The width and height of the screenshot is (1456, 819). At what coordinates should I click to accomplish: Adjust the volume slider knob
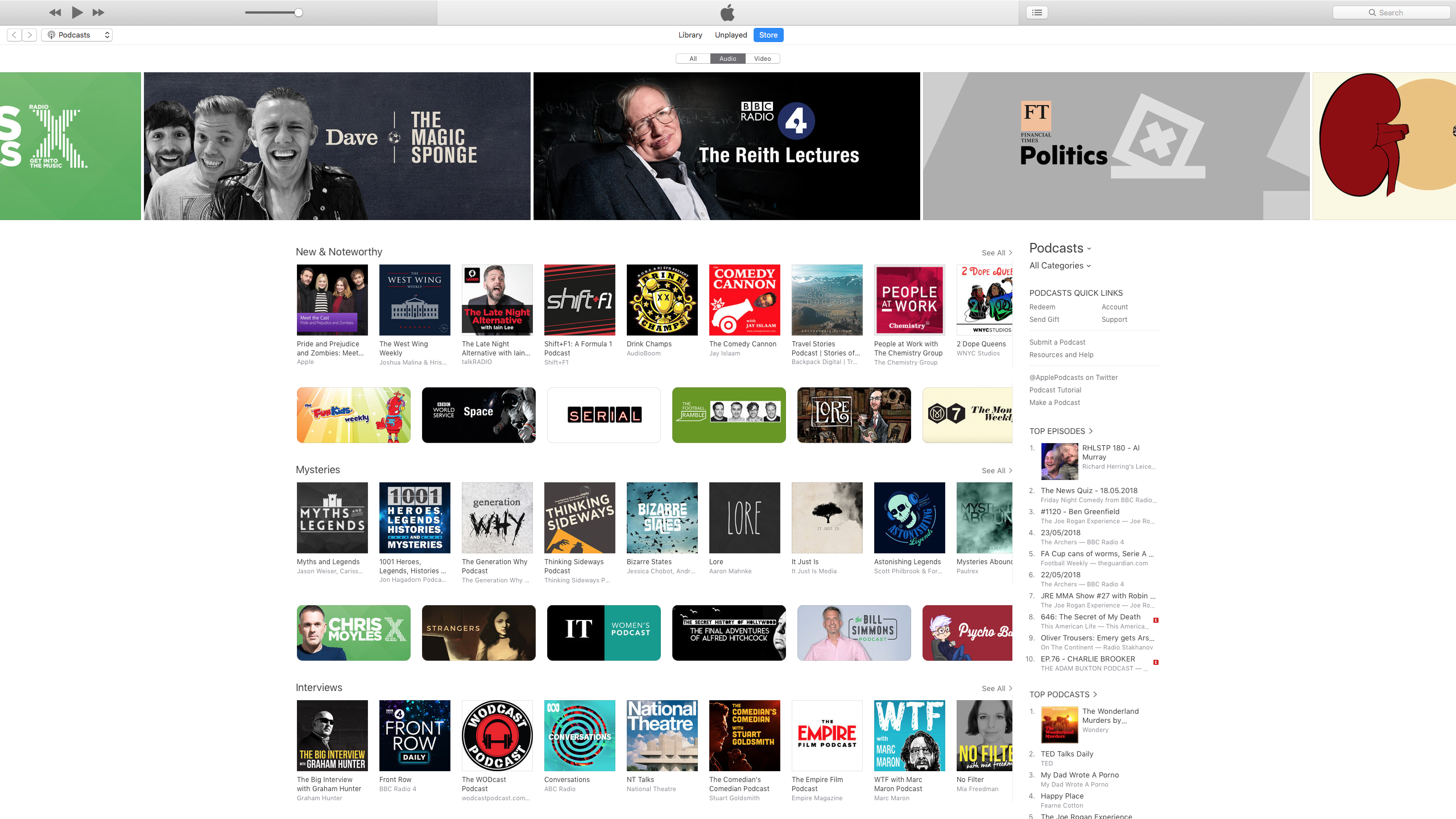[x=298, y=13]
